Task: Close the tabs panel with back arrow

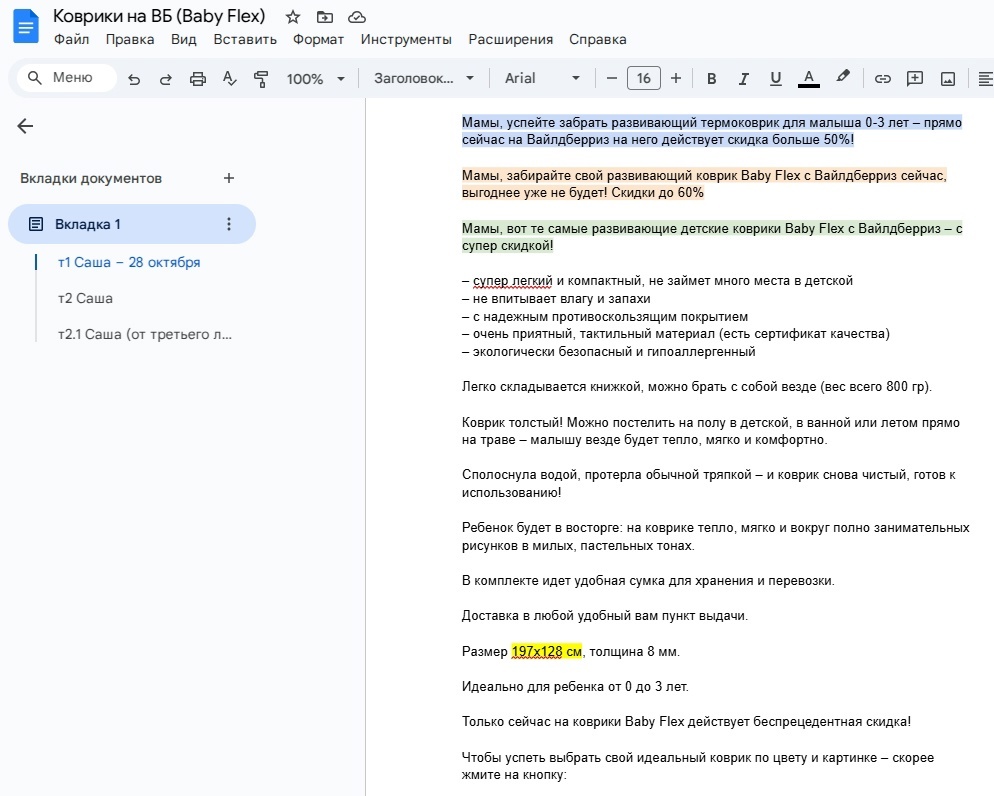Action: pyautogui.click(x=25, y=126)
